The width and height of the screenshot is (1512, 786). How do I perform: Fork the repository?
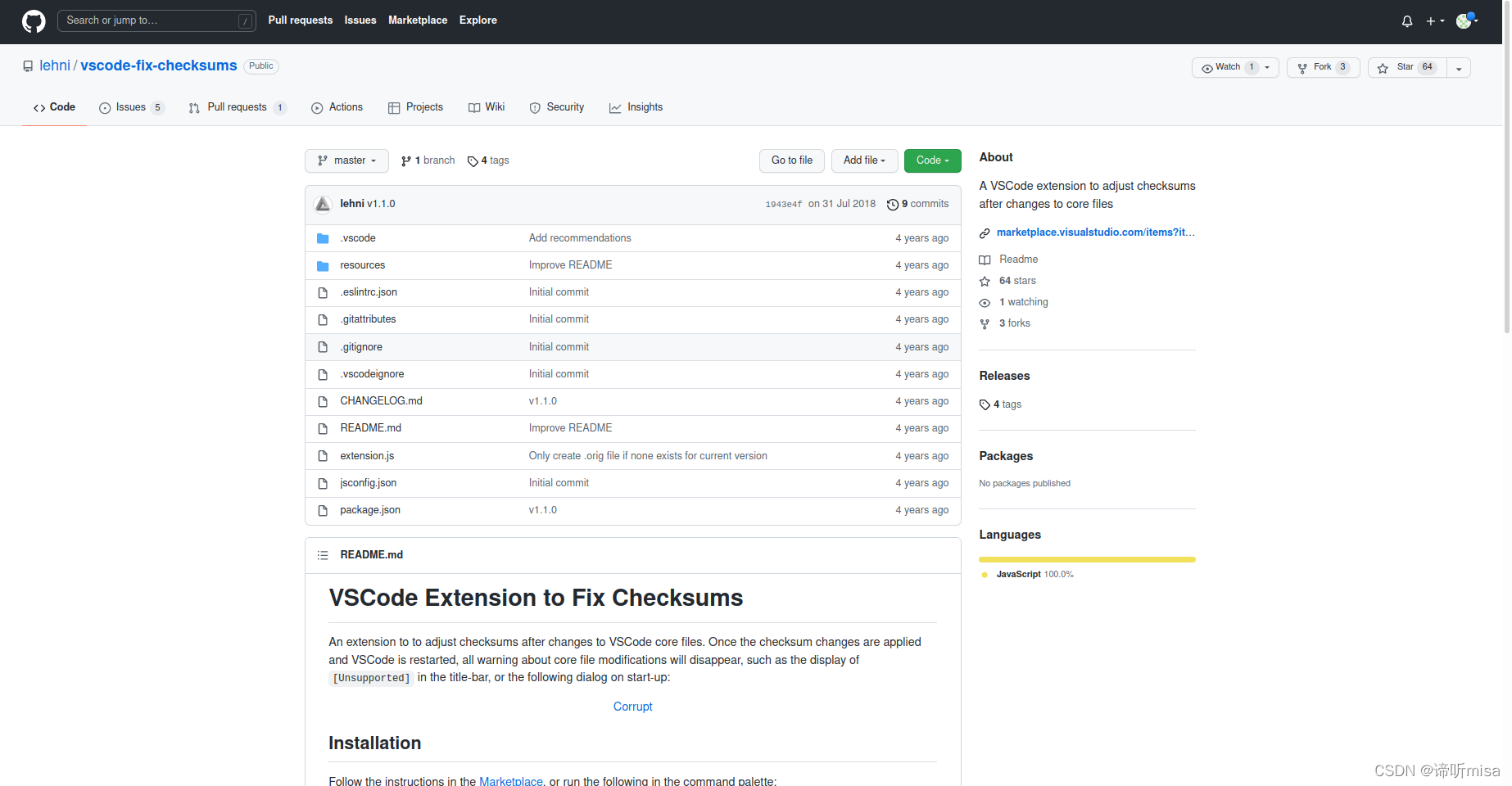[x=1323, y=67]
